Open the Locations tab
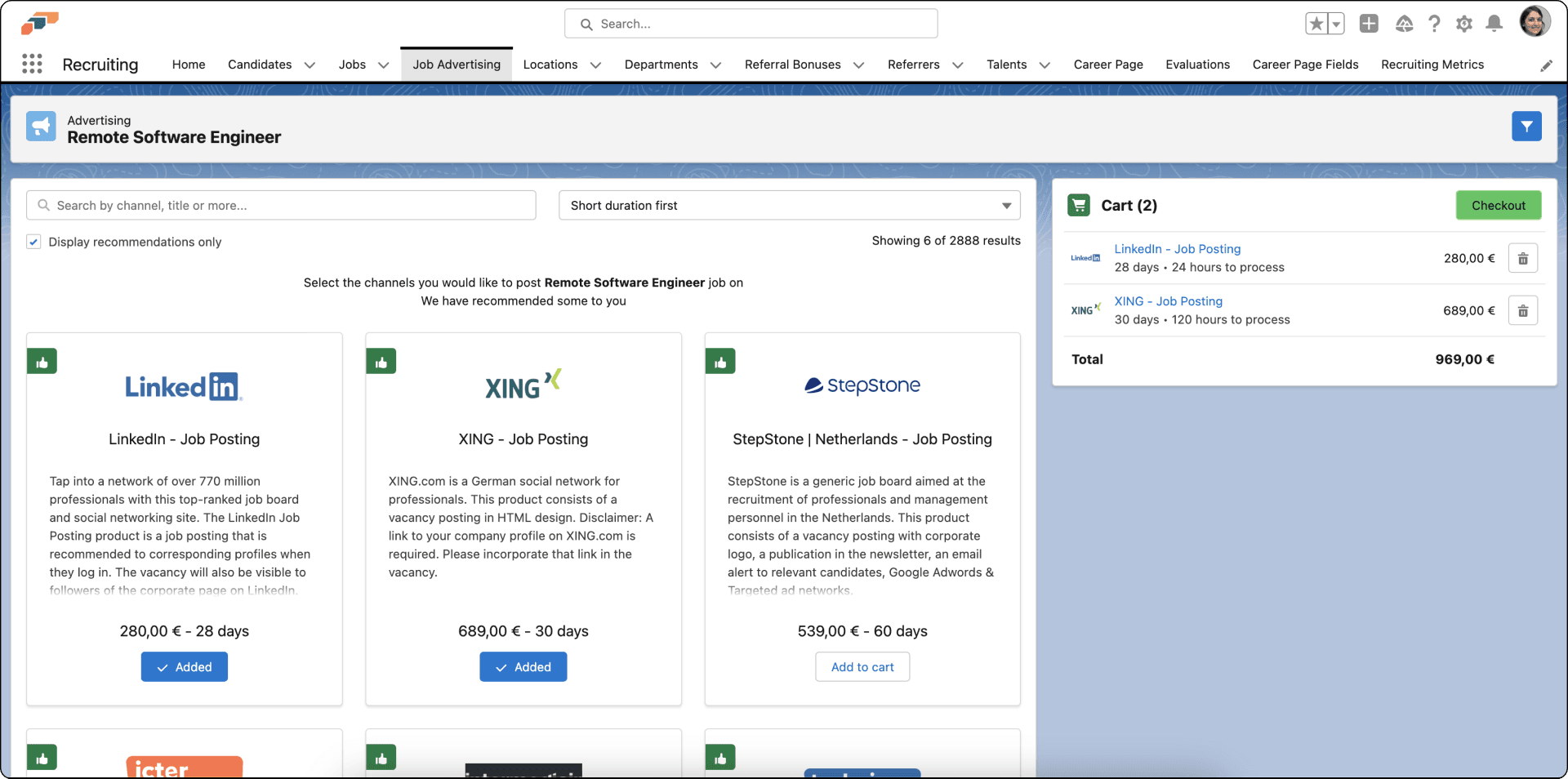Screen dimensions: 1568x779 pos(550,65)
